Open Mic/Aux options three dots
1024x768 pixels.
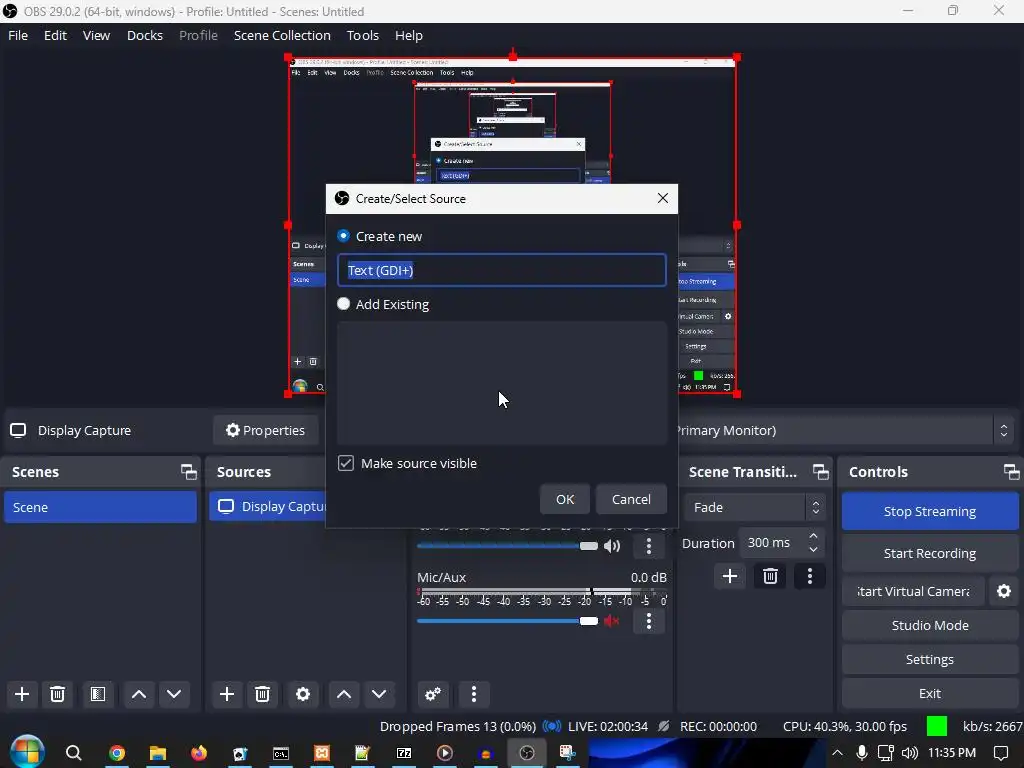pyautogui.click(x=648, y=620)
